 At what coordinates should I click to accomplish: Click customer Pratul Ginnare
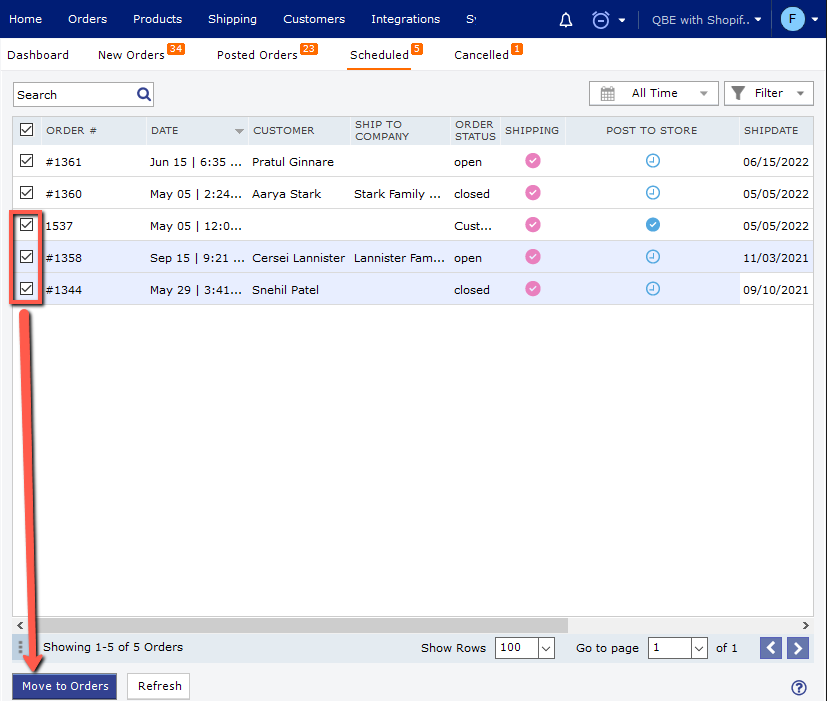coord(293,162)
